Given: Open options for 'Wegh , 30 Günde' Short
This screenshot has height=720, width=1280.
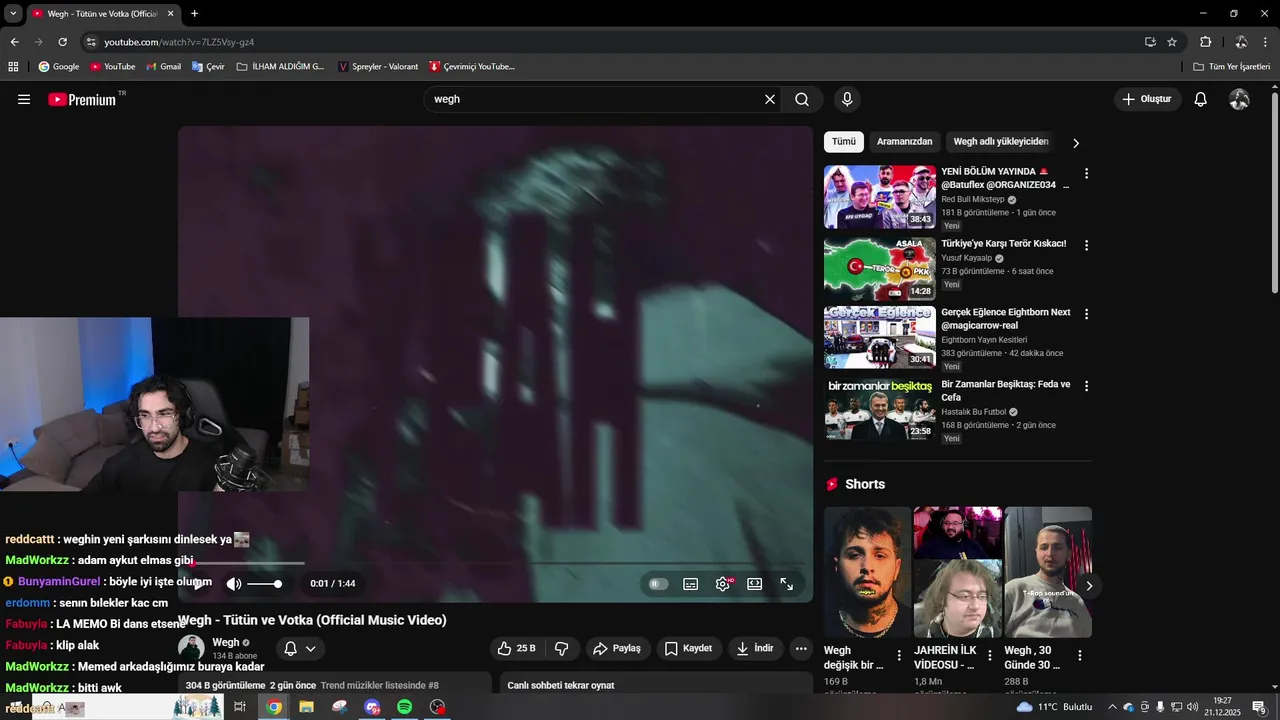Looking at the screenshot, I should point(1080,656).
